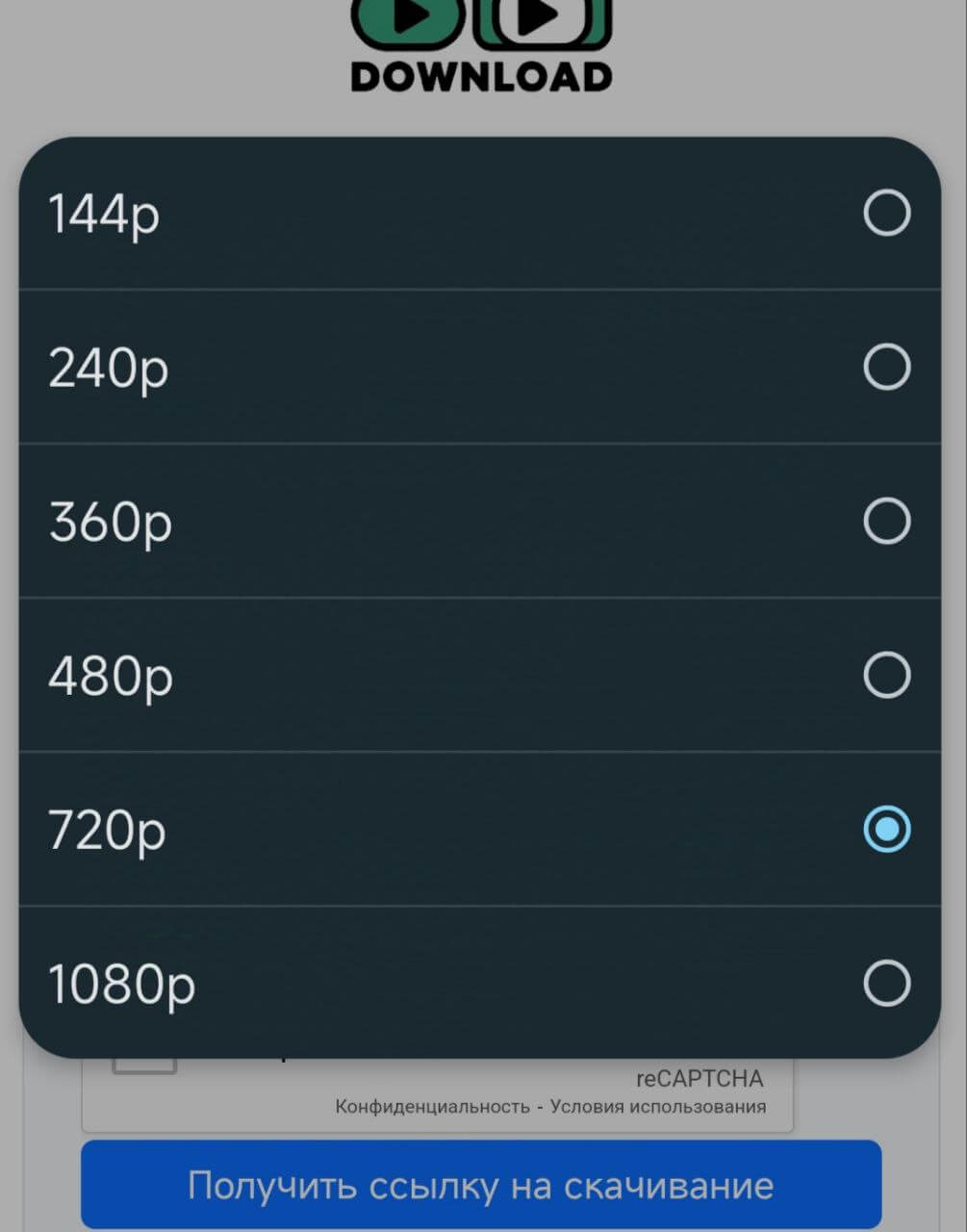Choose the 240p radio circle

[x=886, y=367]
